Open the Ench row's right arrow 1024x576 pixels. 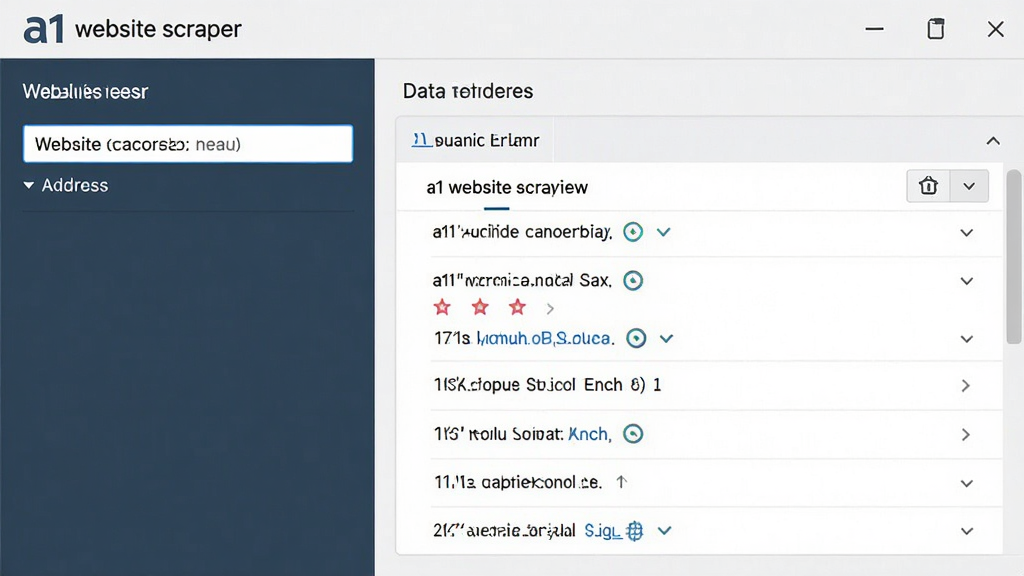(x=966, y=385)
